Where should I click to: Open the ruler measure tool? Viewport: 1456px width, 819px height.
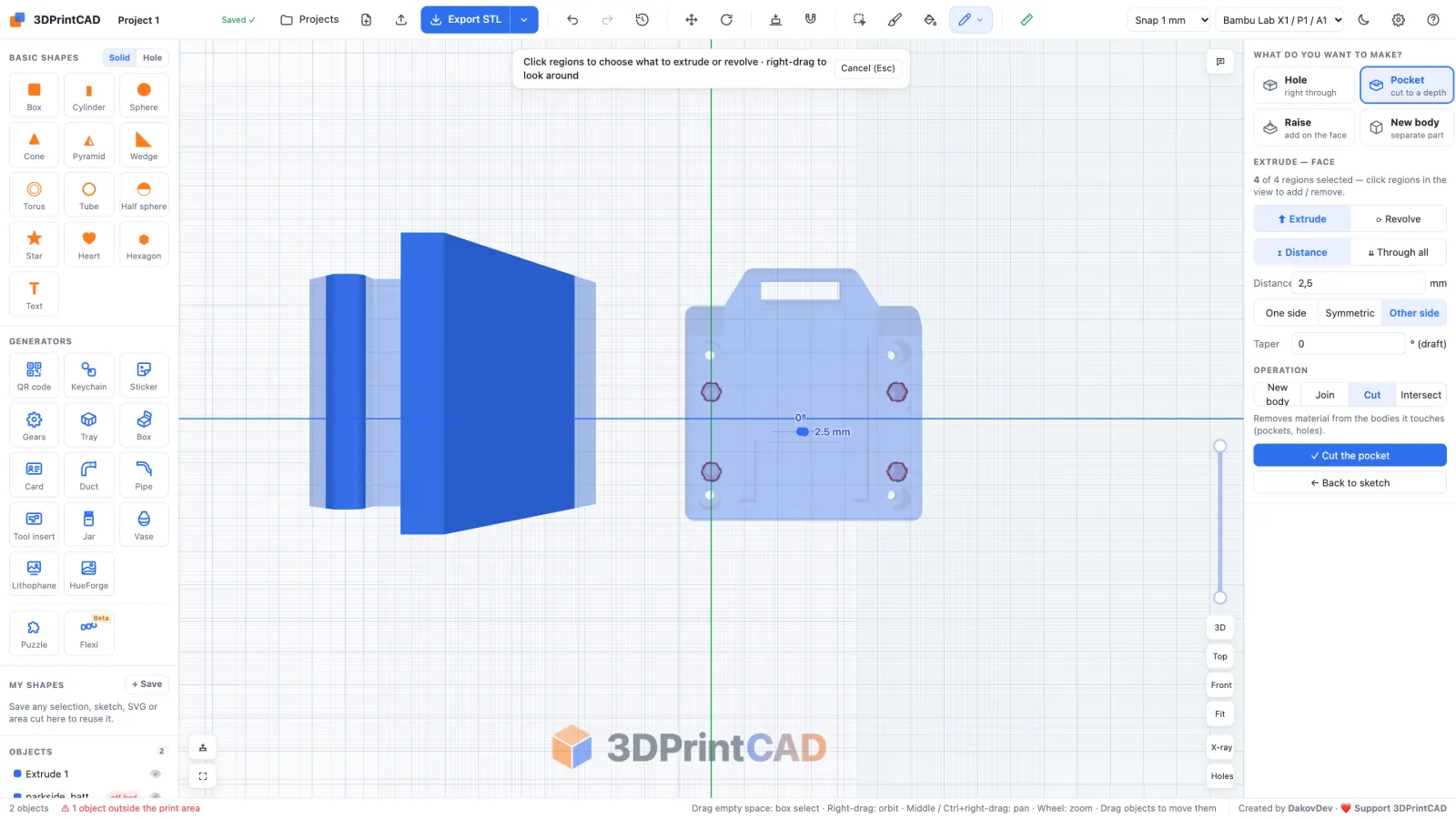click(1026, 19)
